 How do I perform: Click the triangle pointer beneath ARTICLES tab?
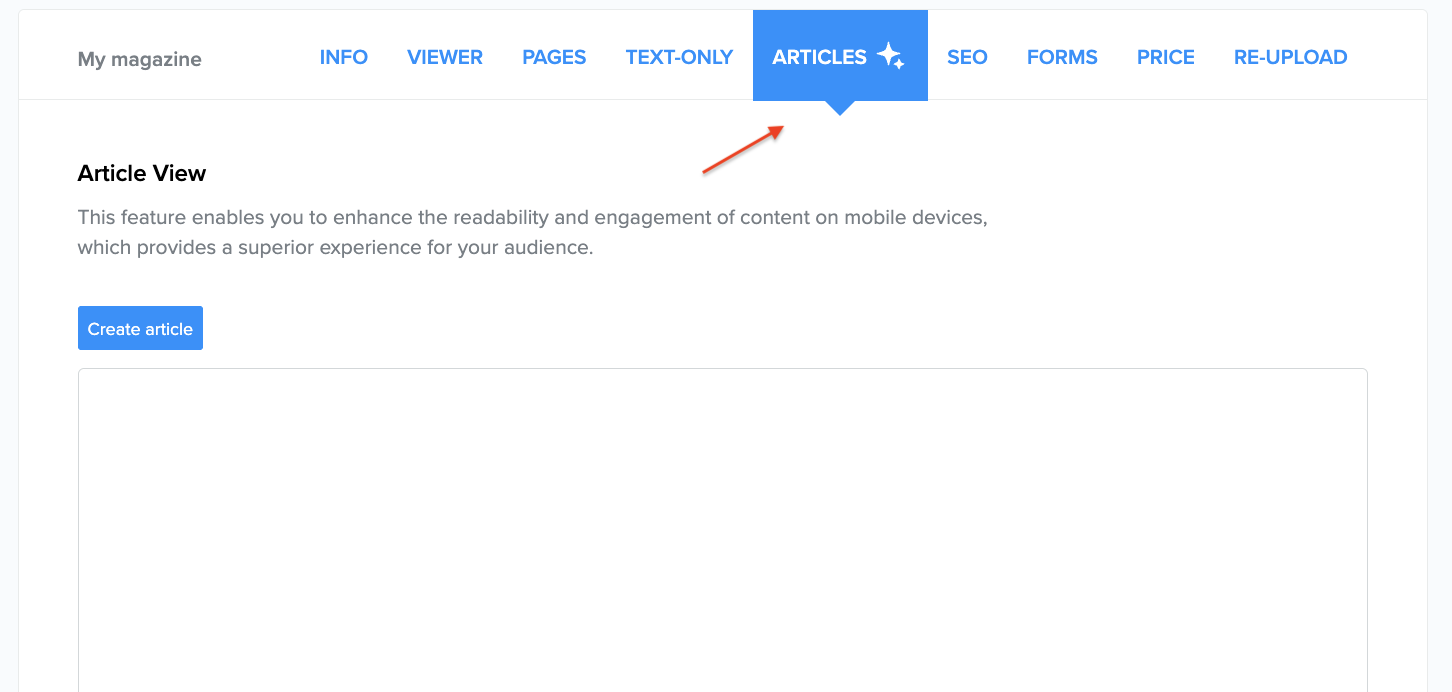pos(840,108)
